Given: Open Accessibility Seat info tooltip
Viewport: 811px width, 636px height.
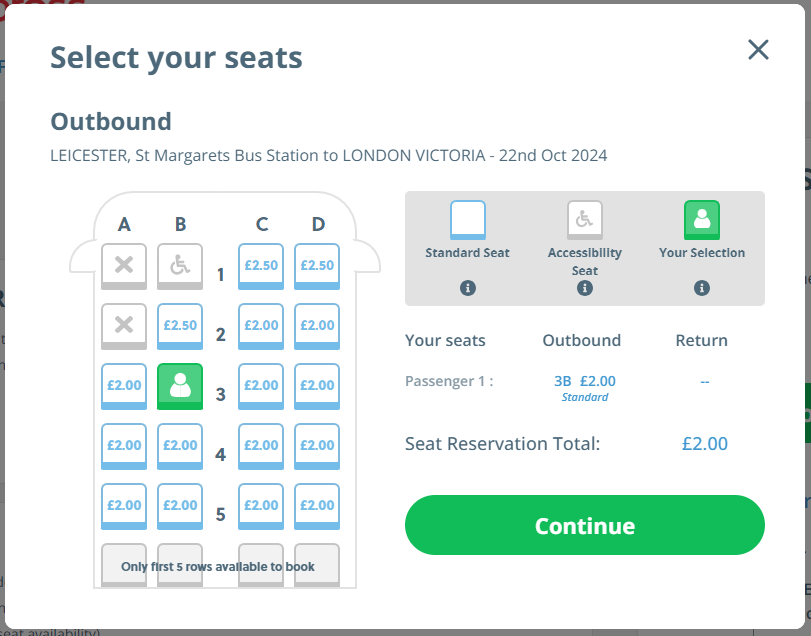Looking at the screenshot, I should pos(584,287).
